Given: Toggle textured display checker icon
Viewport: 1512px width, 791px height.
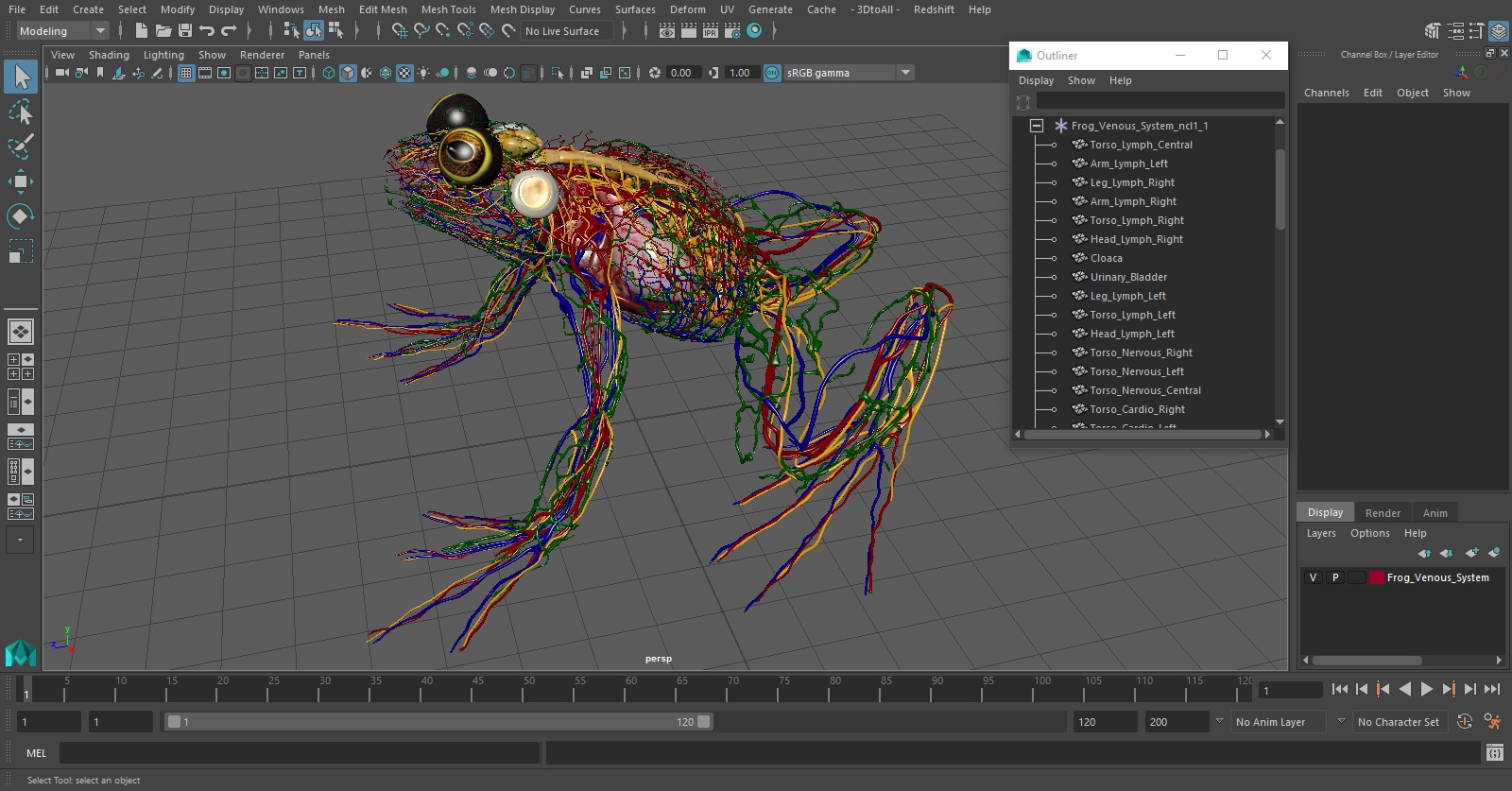Looking at the screenshot, I should click(x=404, y=73).
